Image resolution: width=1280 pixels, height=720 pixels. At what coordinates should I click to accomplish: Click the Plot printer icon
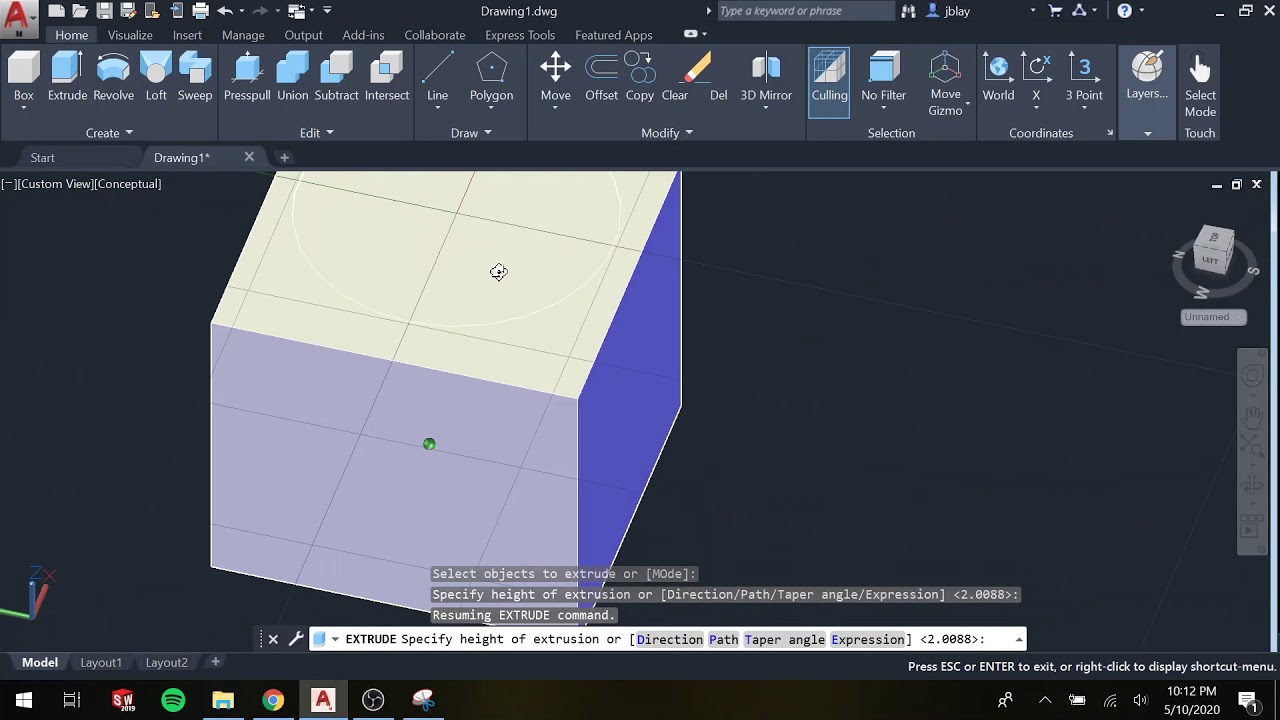pos(200,11)
